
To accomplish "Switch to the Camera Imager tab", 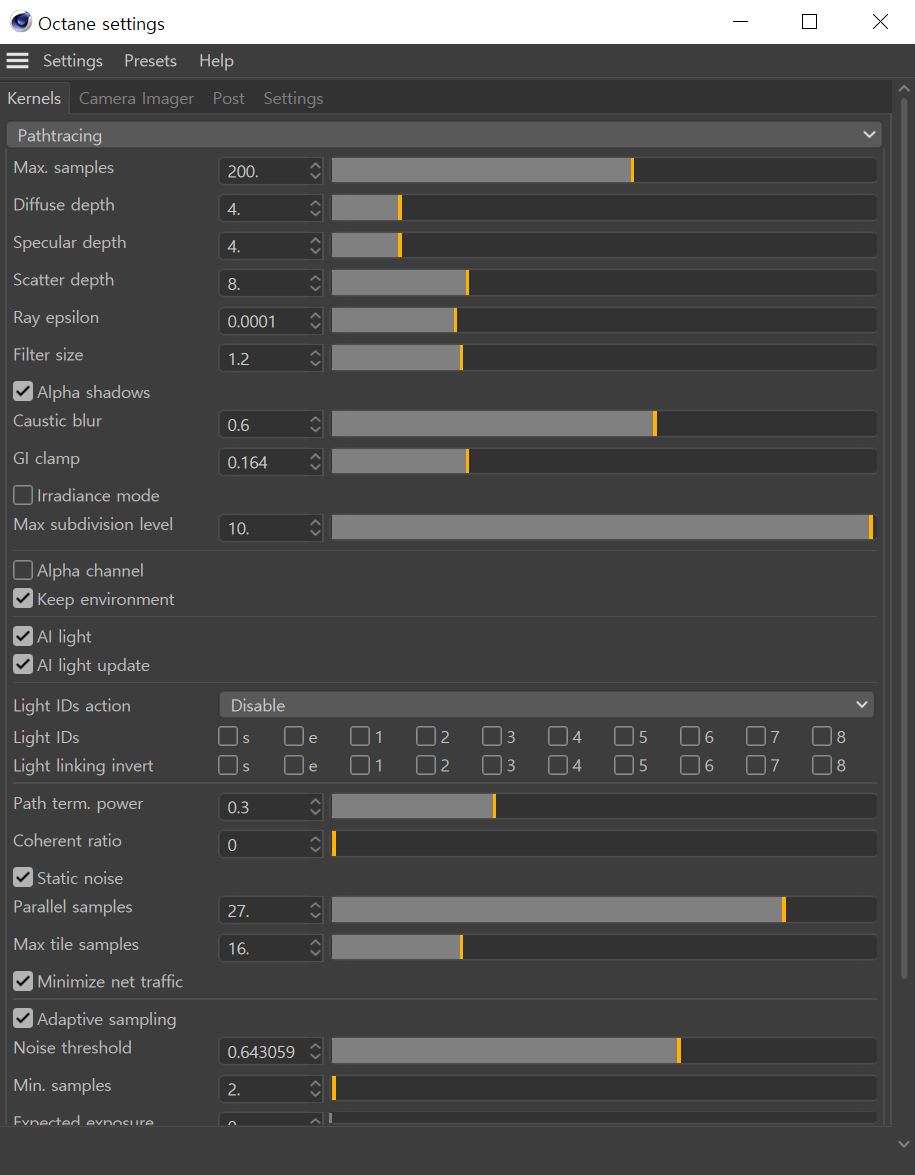I will click(136, 98).
